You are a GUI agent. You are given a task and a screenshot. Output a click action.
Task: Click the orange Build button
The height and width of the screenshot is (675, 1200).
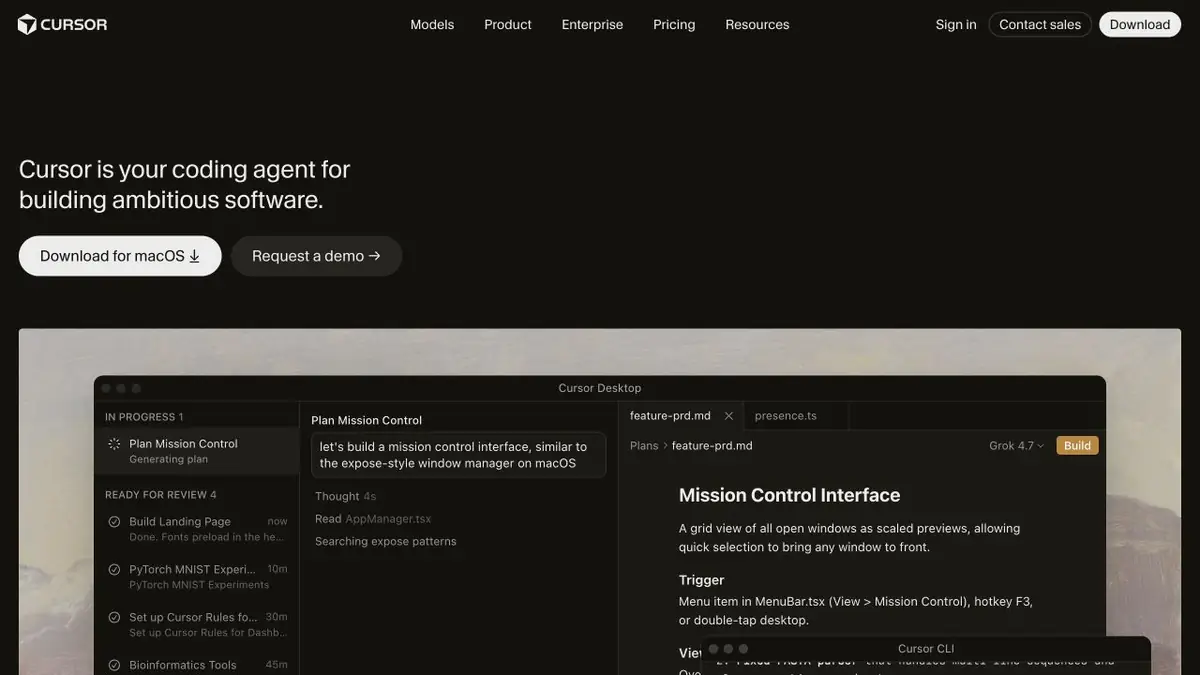(x=1077, y=446)
